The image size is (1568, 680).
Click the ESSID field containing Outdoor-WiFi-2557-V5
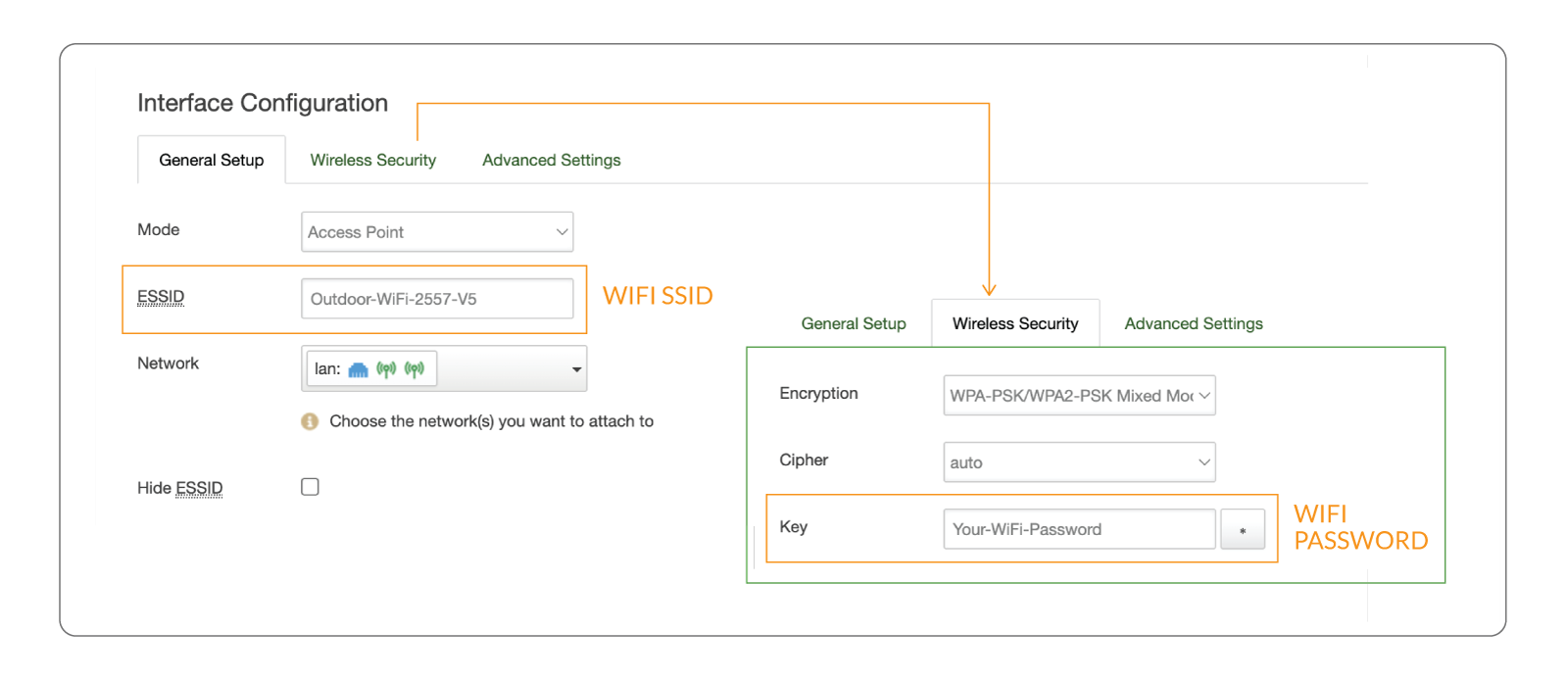[x=437, y=299]
